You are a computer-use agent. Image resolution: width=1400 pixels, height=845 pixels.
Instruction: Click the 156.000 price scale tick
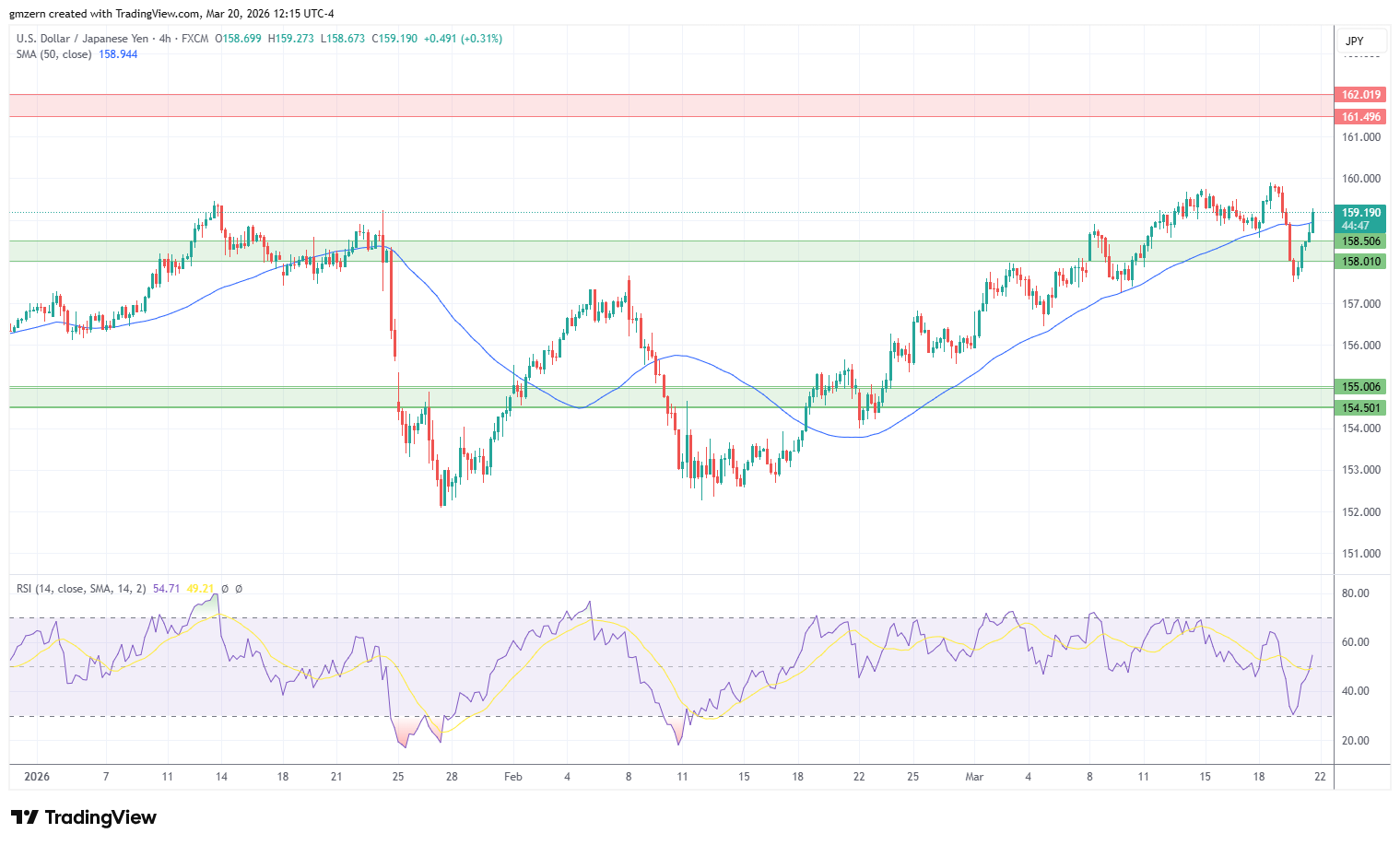1361,346
